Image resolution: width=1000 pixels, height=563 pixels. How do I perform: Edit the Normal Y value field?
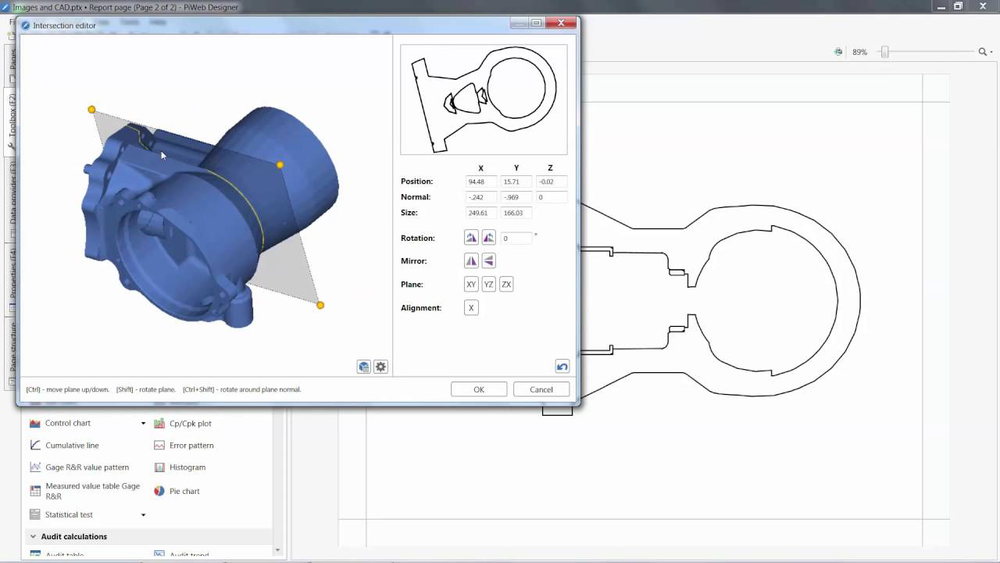point(516,197)
